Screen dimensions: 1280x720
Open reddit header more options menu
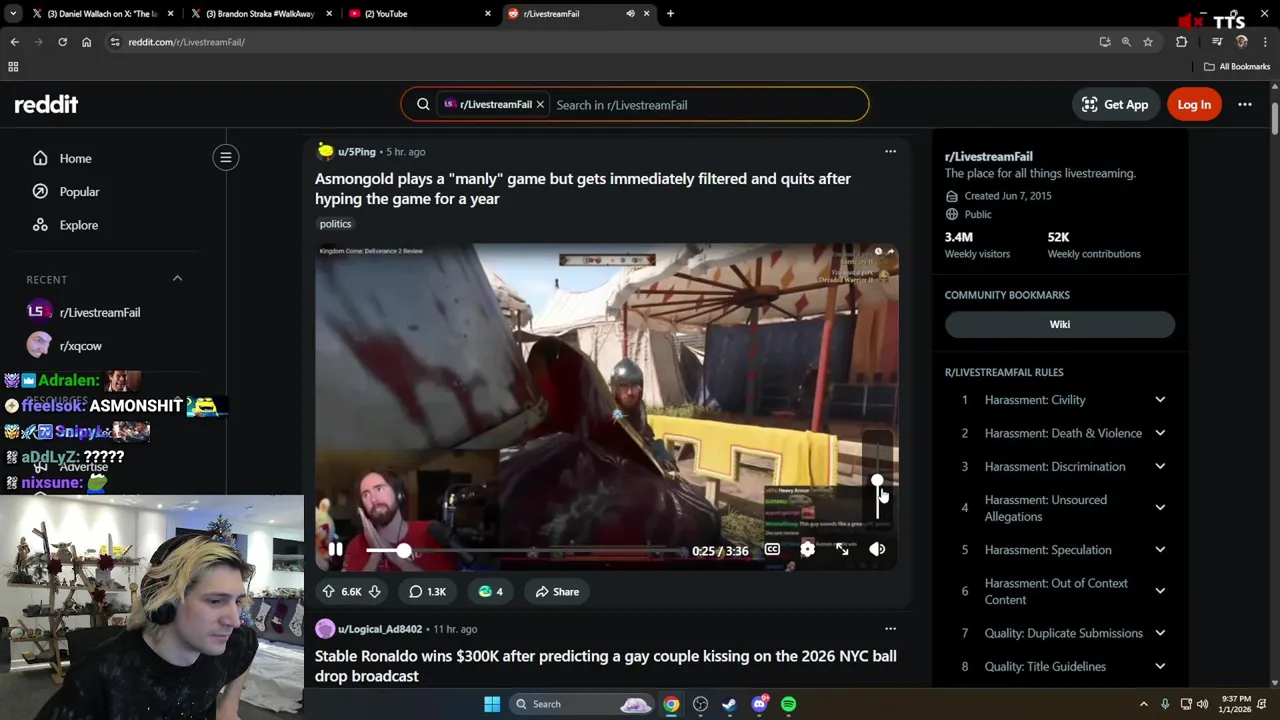coord(1245,104)
